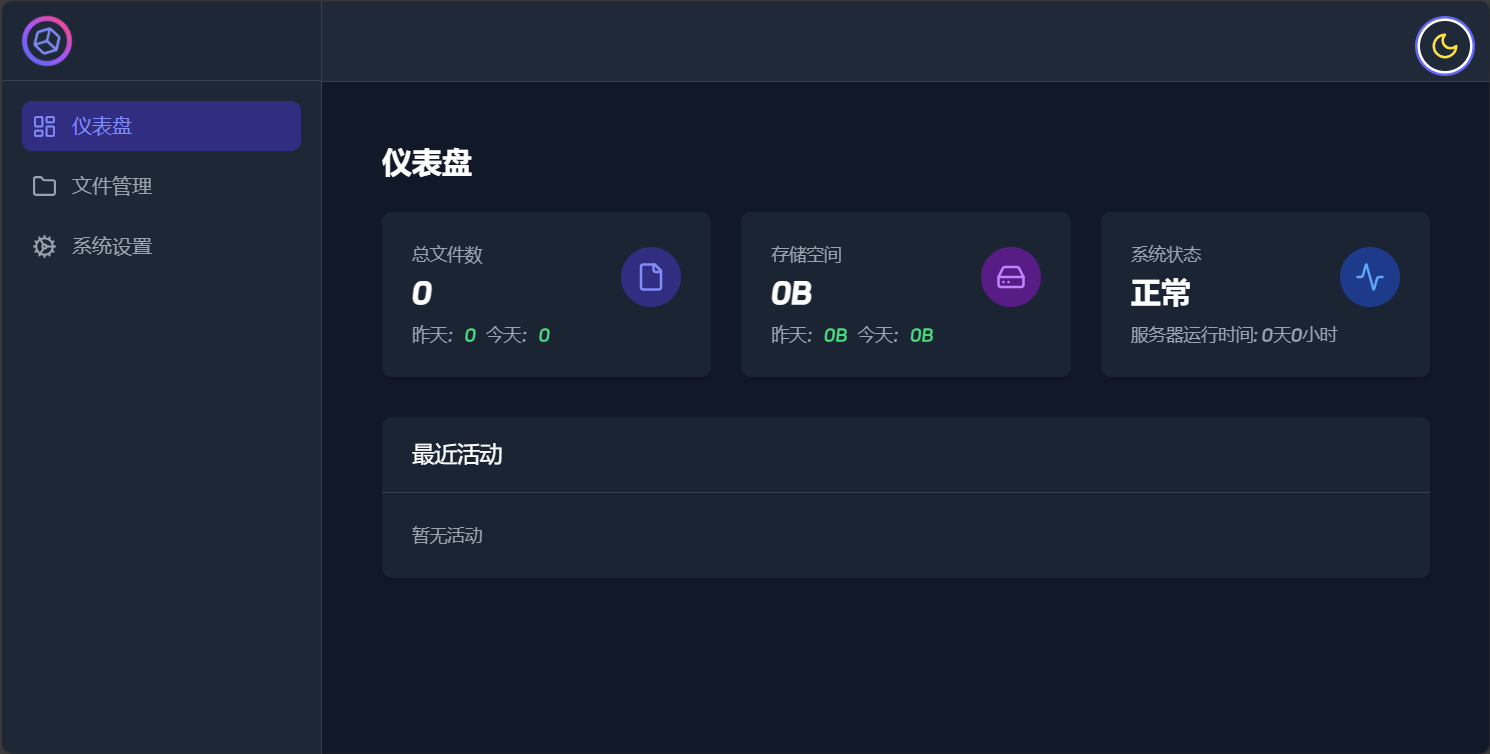
Task: Click the 0B storage space value
Action: coord(791,294)
